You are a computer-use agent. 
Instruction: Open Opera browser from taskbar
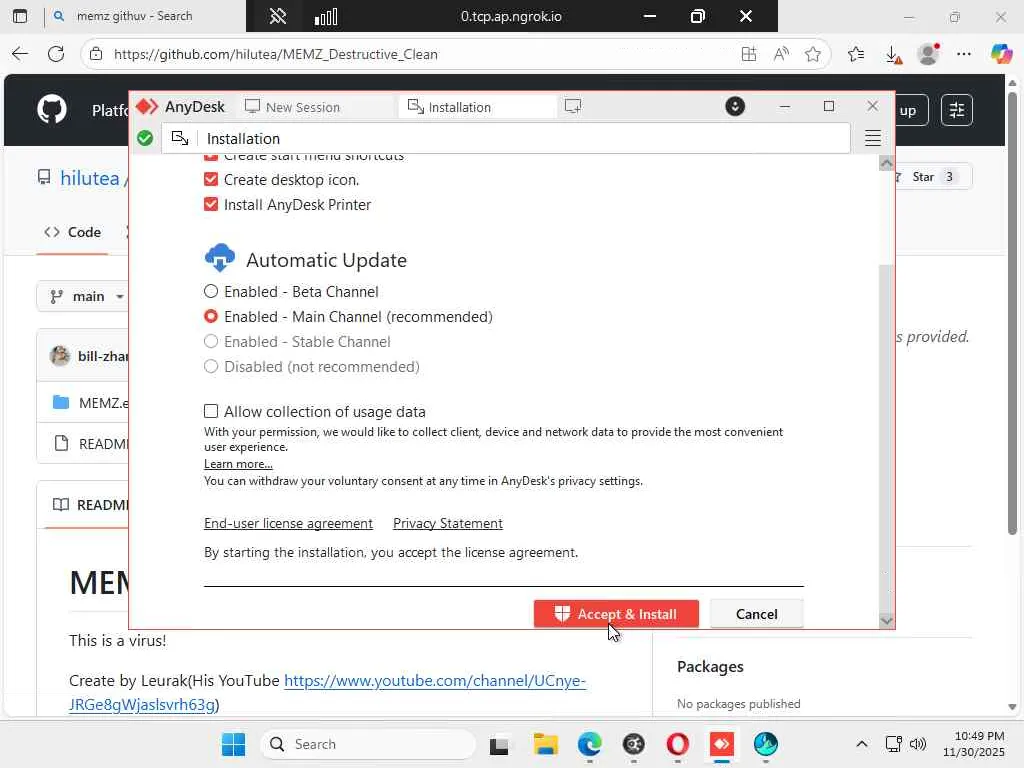tap(677, 744)
